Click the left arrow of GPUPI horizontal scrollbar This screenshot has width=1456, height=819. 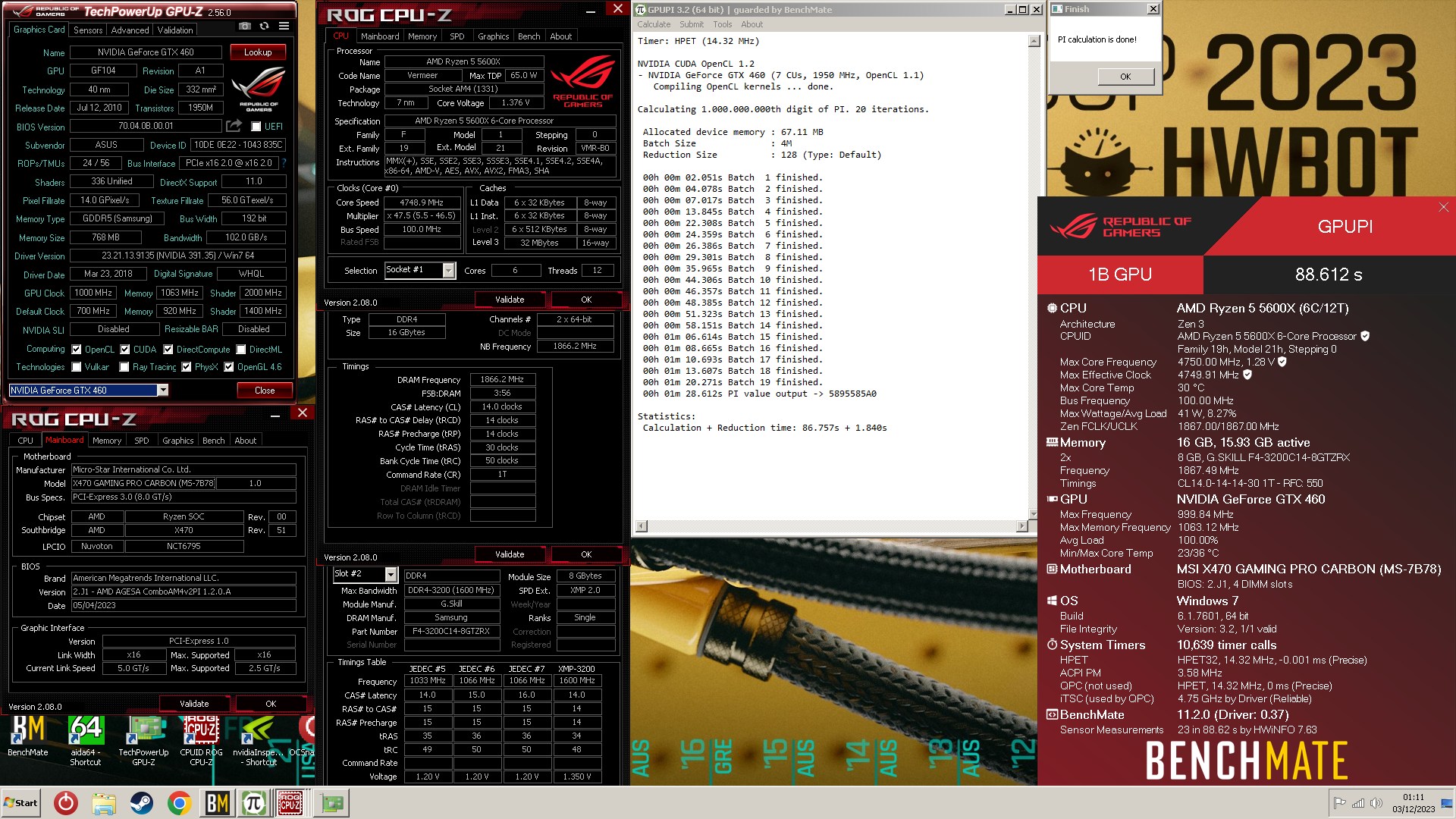(642, 526)
